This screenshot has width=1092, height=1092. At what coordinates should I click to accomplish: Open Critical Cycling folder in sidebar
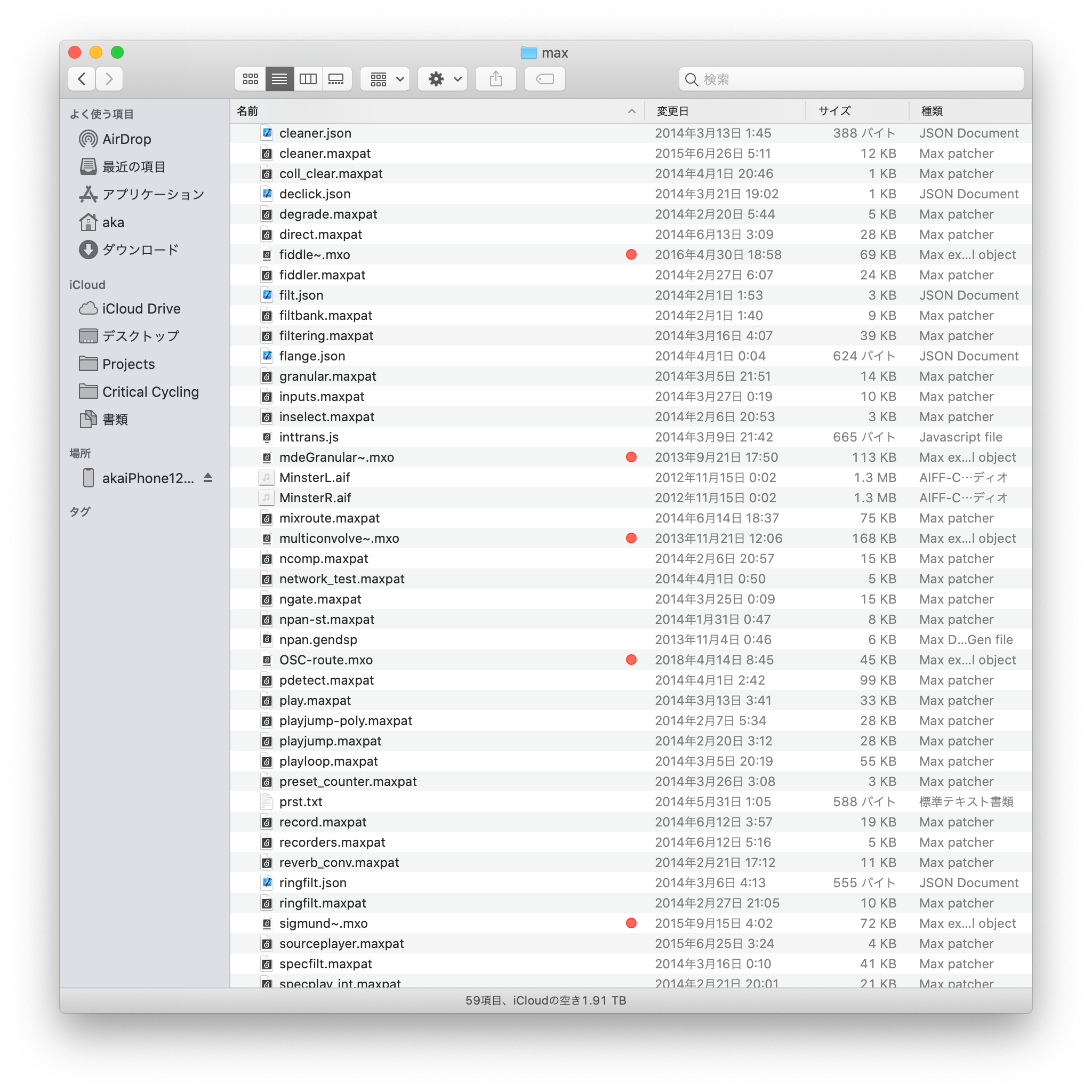point(150,392)
